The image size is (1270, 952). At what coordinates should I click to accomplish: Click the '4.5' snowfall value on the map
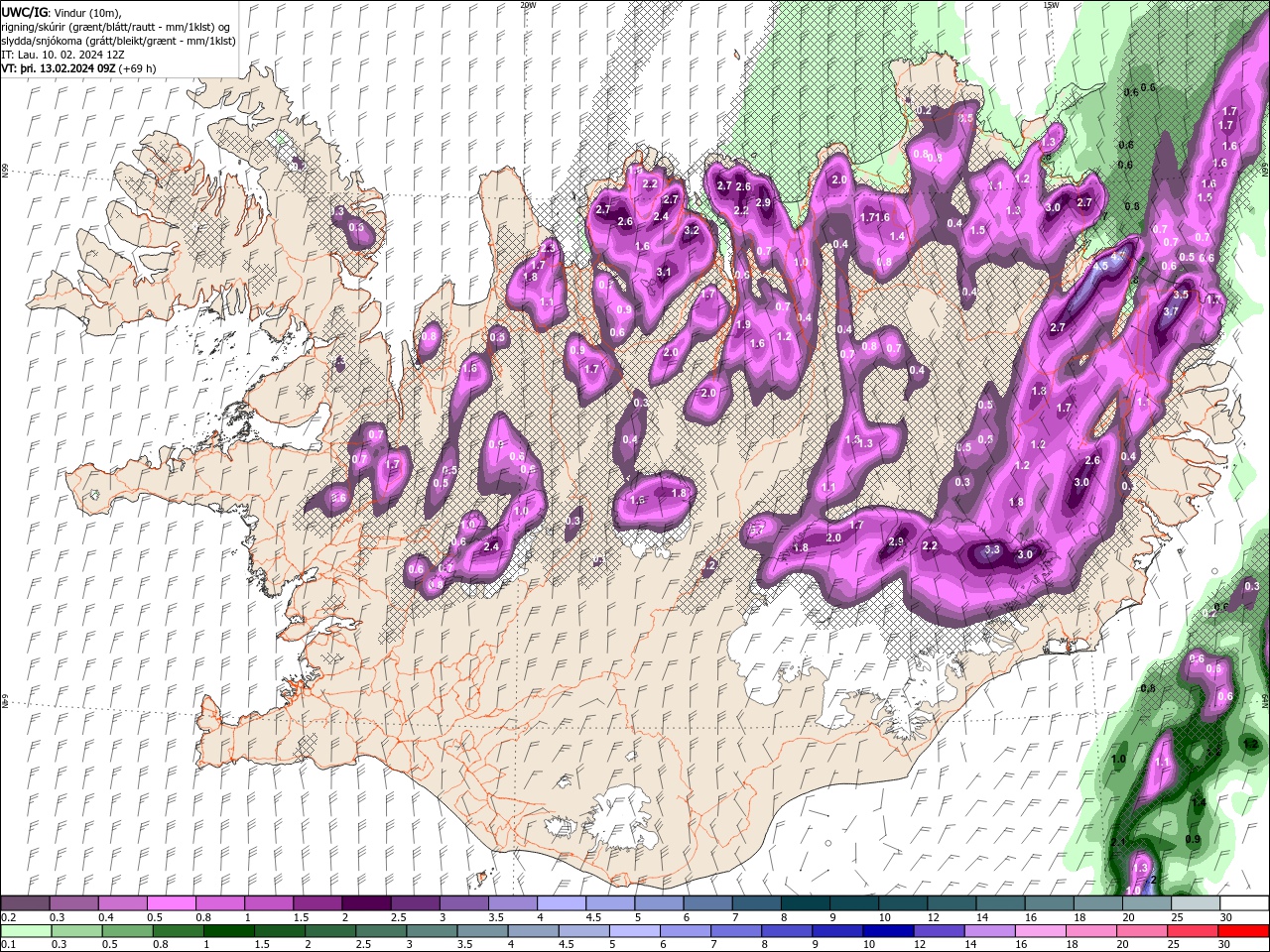(1099, 266)
